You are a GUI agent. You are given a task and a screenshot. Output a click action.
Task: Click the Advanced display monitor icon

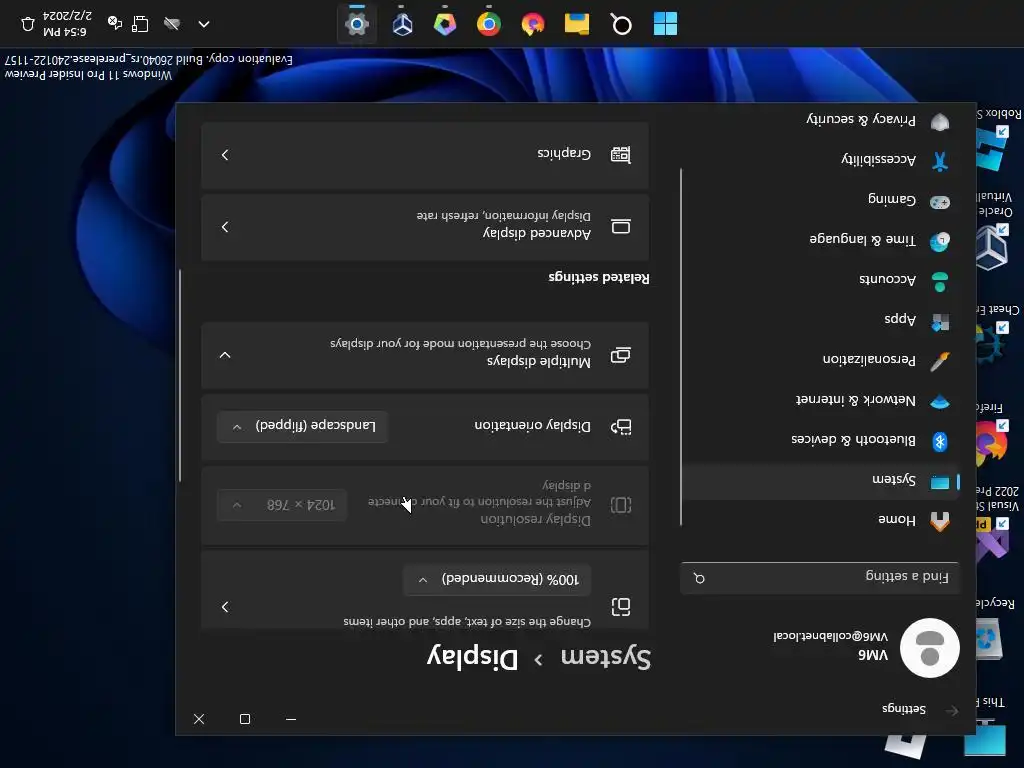pos(620,227)
